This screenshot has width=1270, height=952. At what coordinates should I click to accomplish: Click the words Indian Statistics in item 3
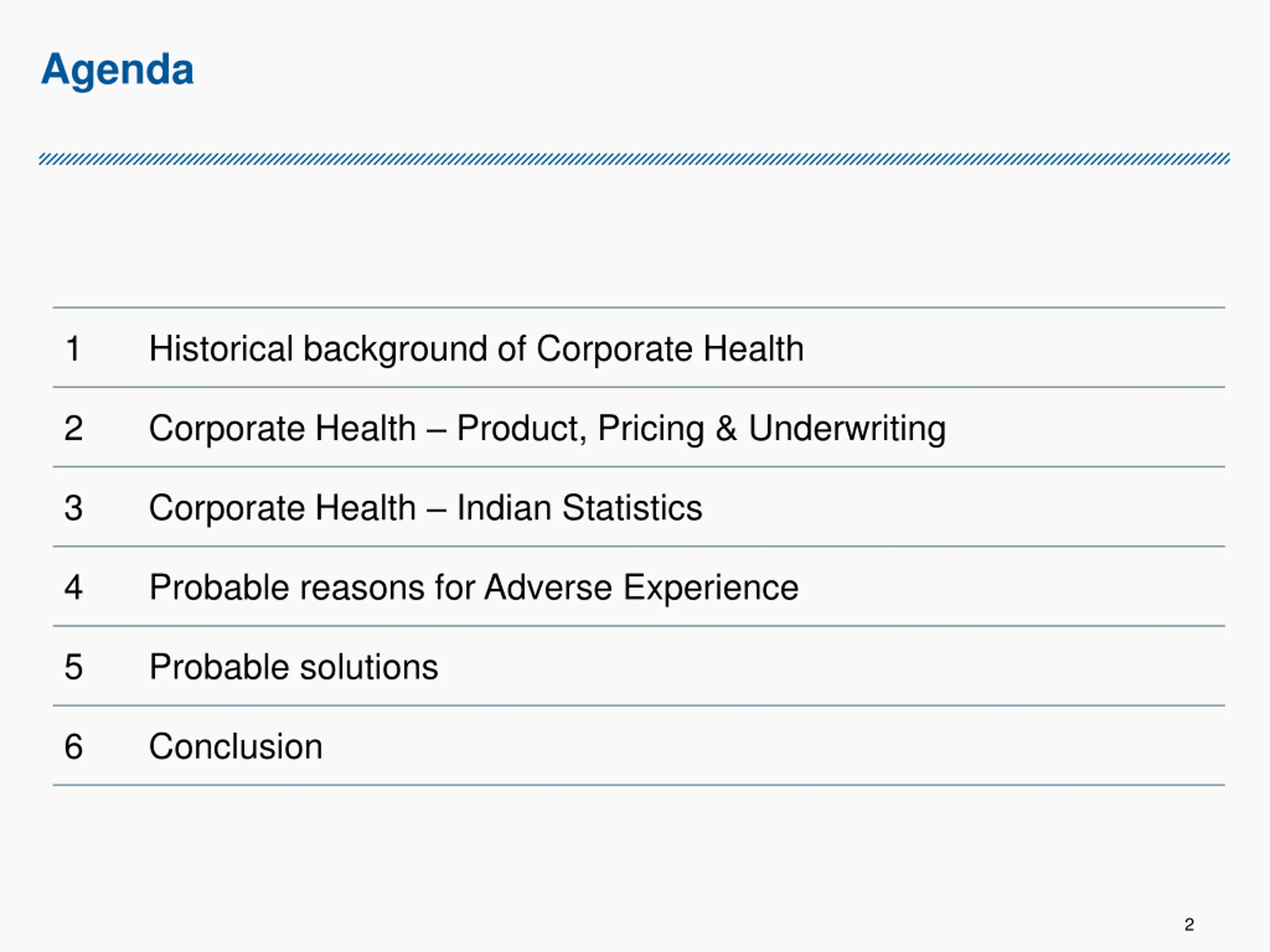(x=579, y=508)
